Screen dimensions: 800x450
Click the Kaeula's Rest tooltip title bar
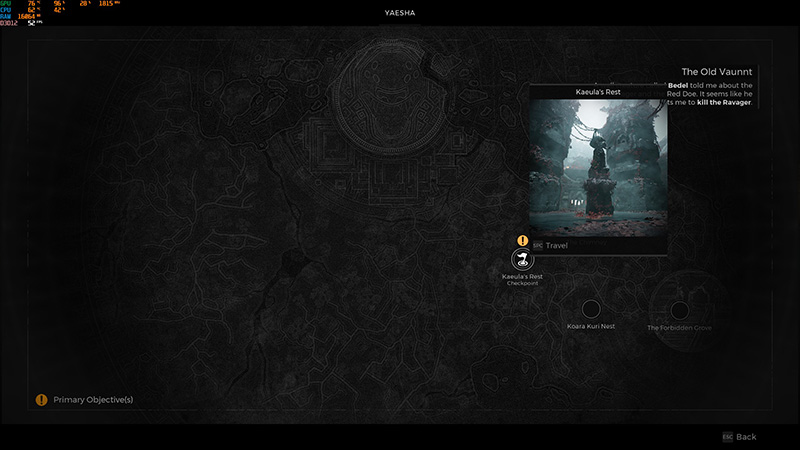coord(598,92)
